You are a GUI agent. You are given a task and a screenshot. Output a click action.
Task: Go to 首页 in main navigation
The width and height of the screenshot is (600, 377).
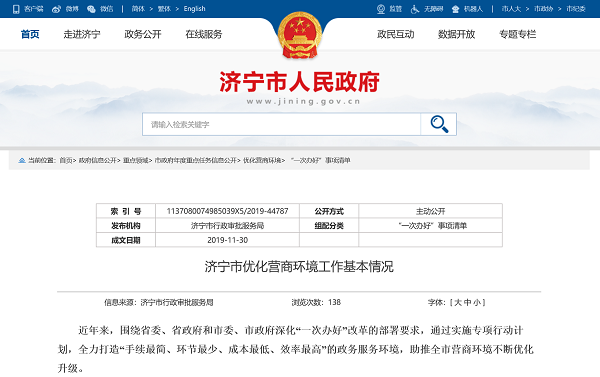coord(30,34)
